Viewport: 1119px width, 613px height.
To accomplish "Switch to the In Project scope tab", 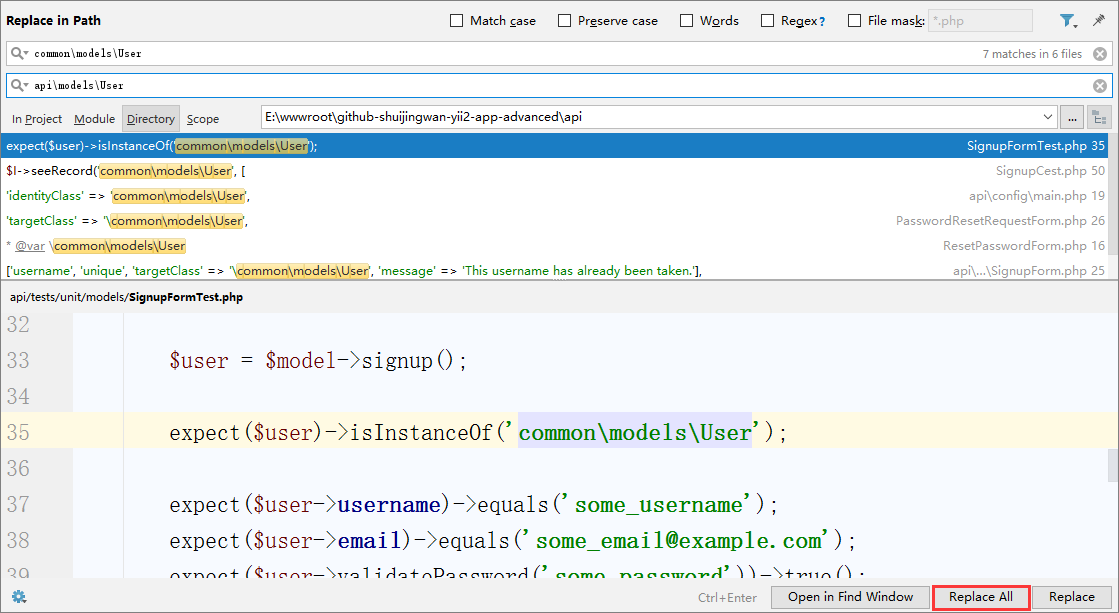I will click(37, 119).
